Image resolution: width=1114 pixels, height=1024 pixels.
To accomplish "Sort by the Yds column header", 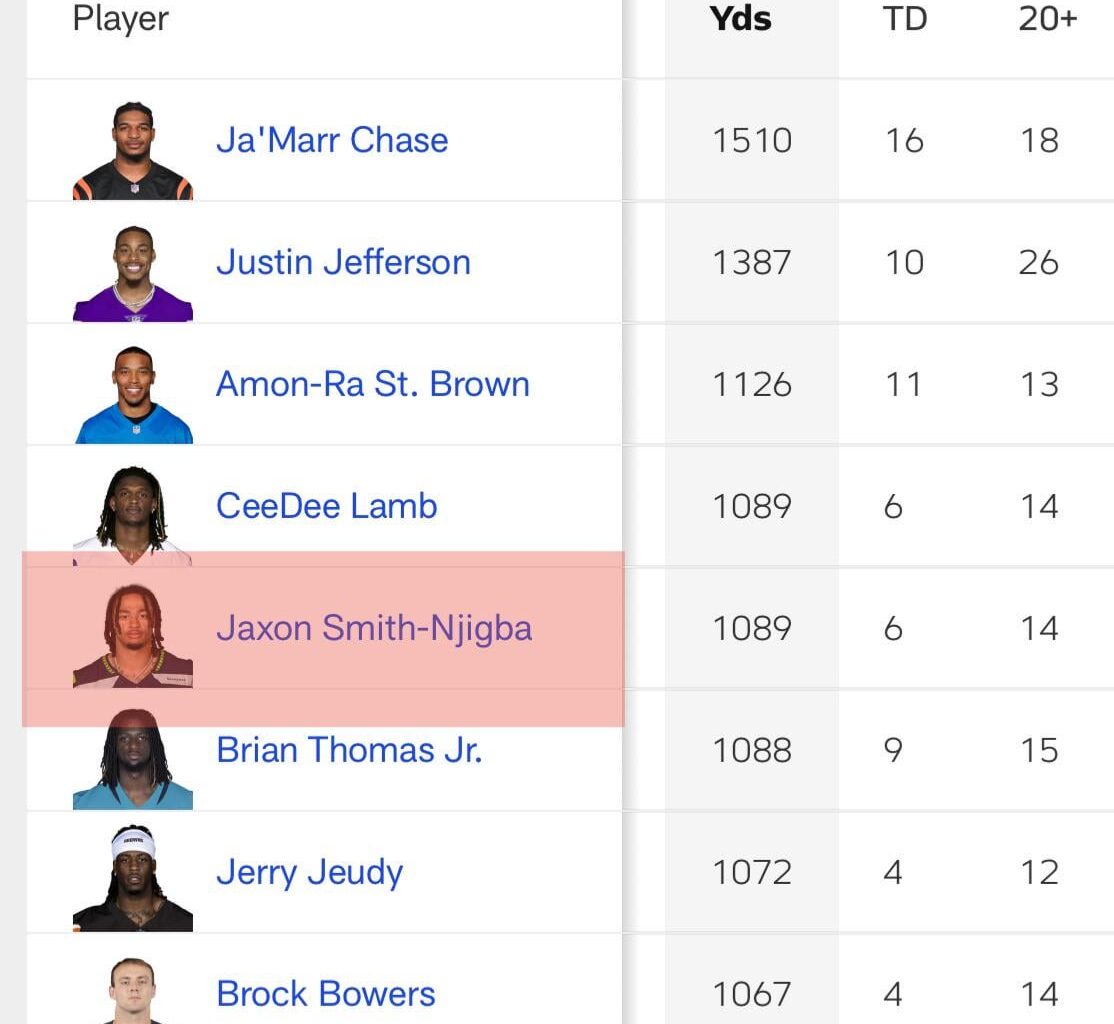I will coord(740,19).
